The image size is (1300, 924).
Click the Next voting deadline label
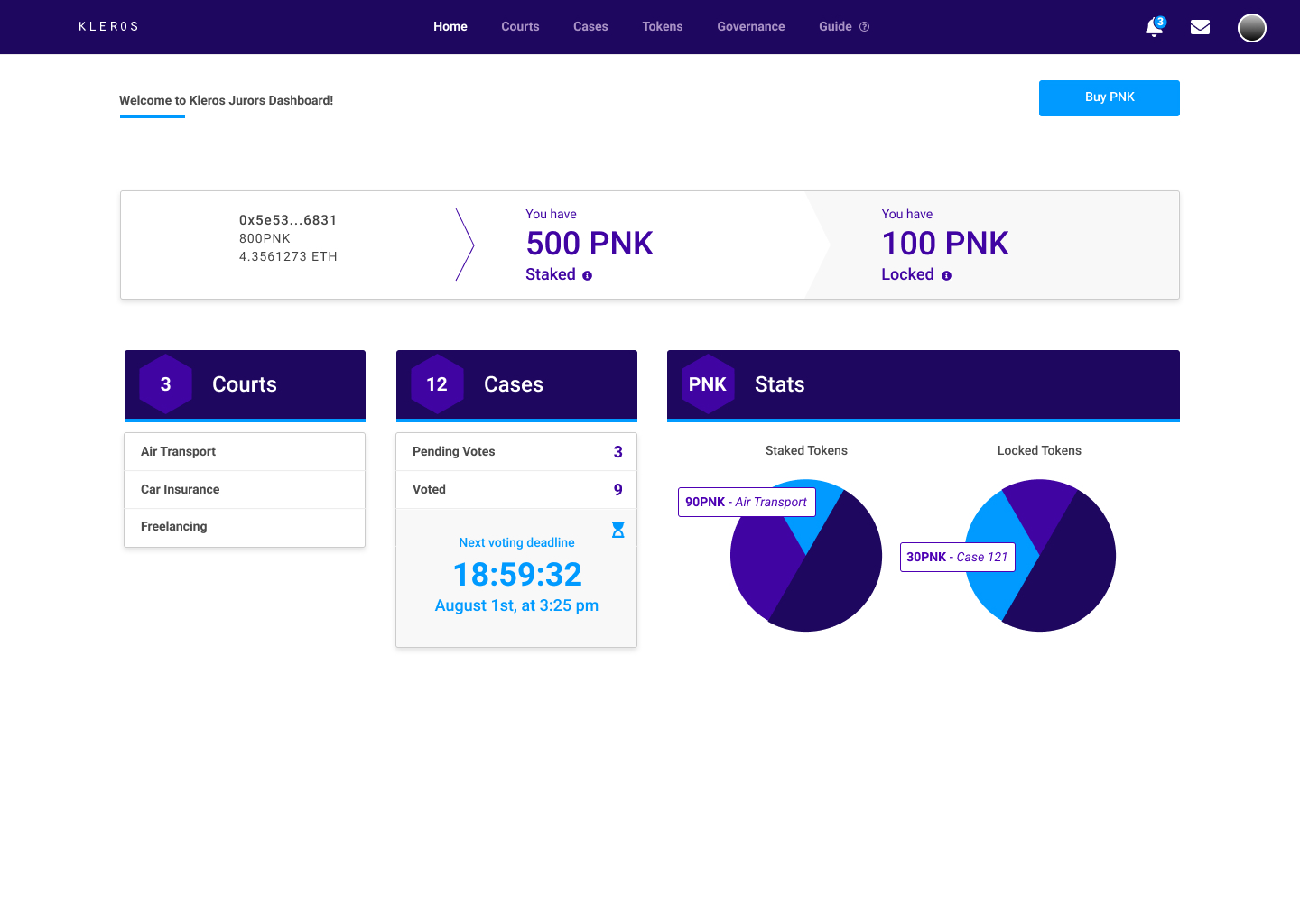tap(516, 543)
